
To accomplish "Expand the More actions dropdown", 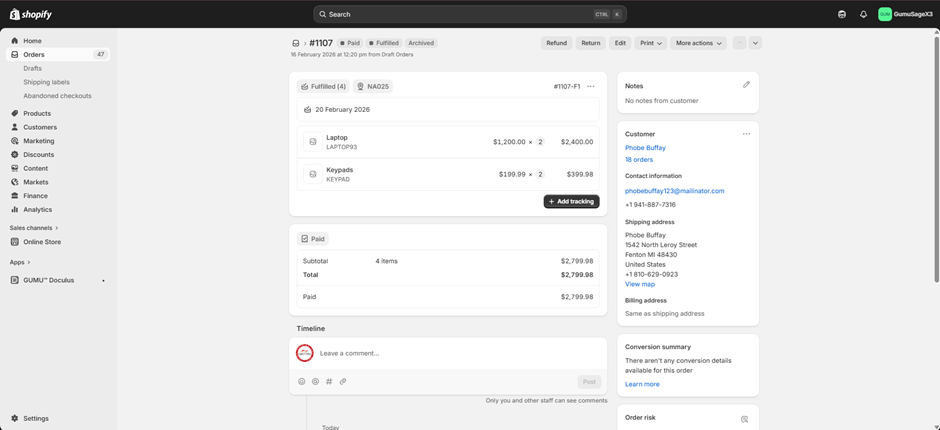I will (698, 43).
